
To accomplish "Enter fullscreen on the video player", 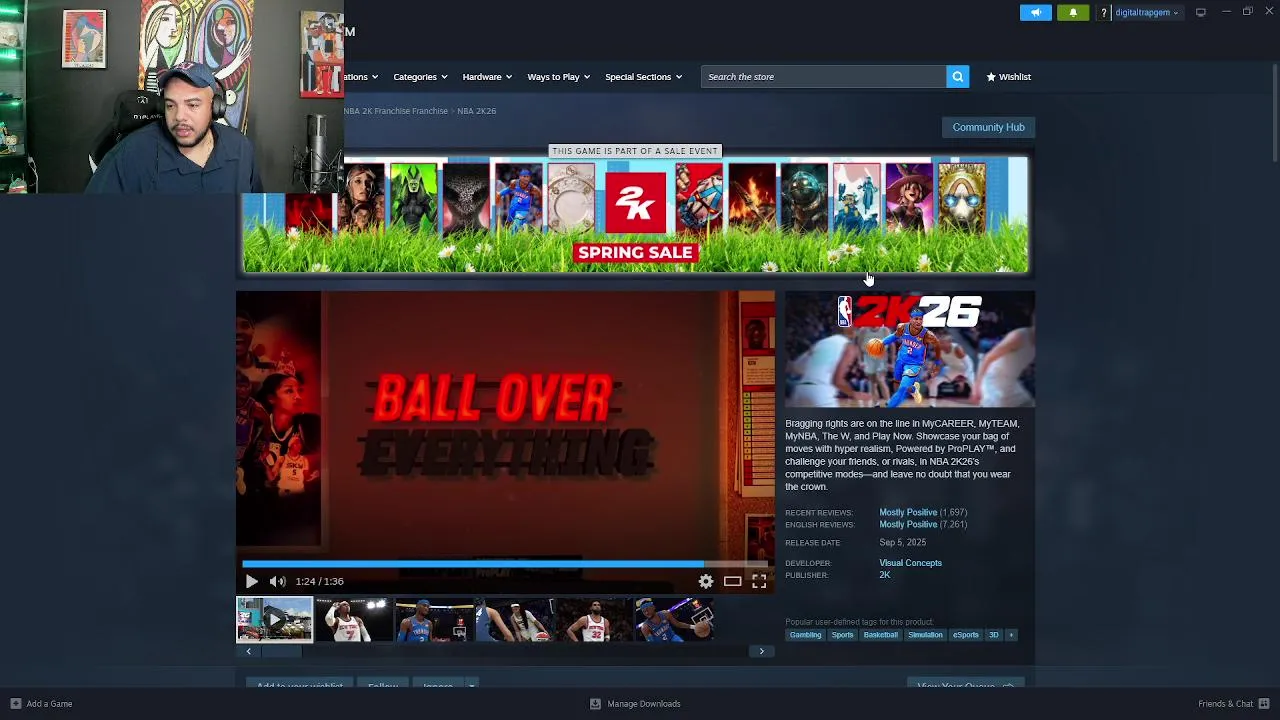I will pos(759,581).
